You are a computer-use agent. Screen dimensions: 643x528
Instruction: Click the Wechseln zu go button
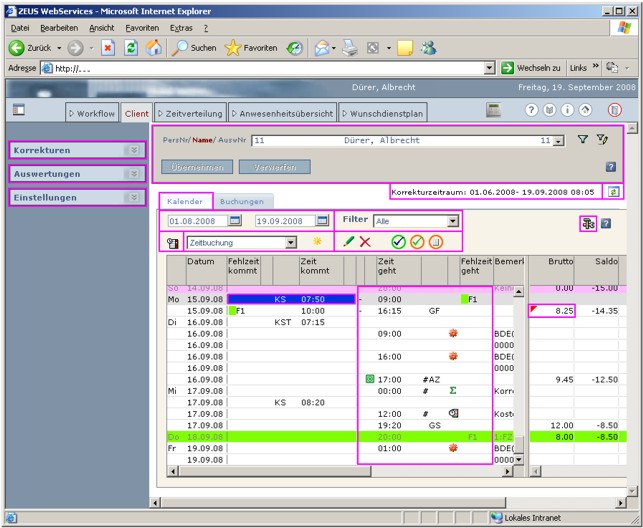[531, 68]
